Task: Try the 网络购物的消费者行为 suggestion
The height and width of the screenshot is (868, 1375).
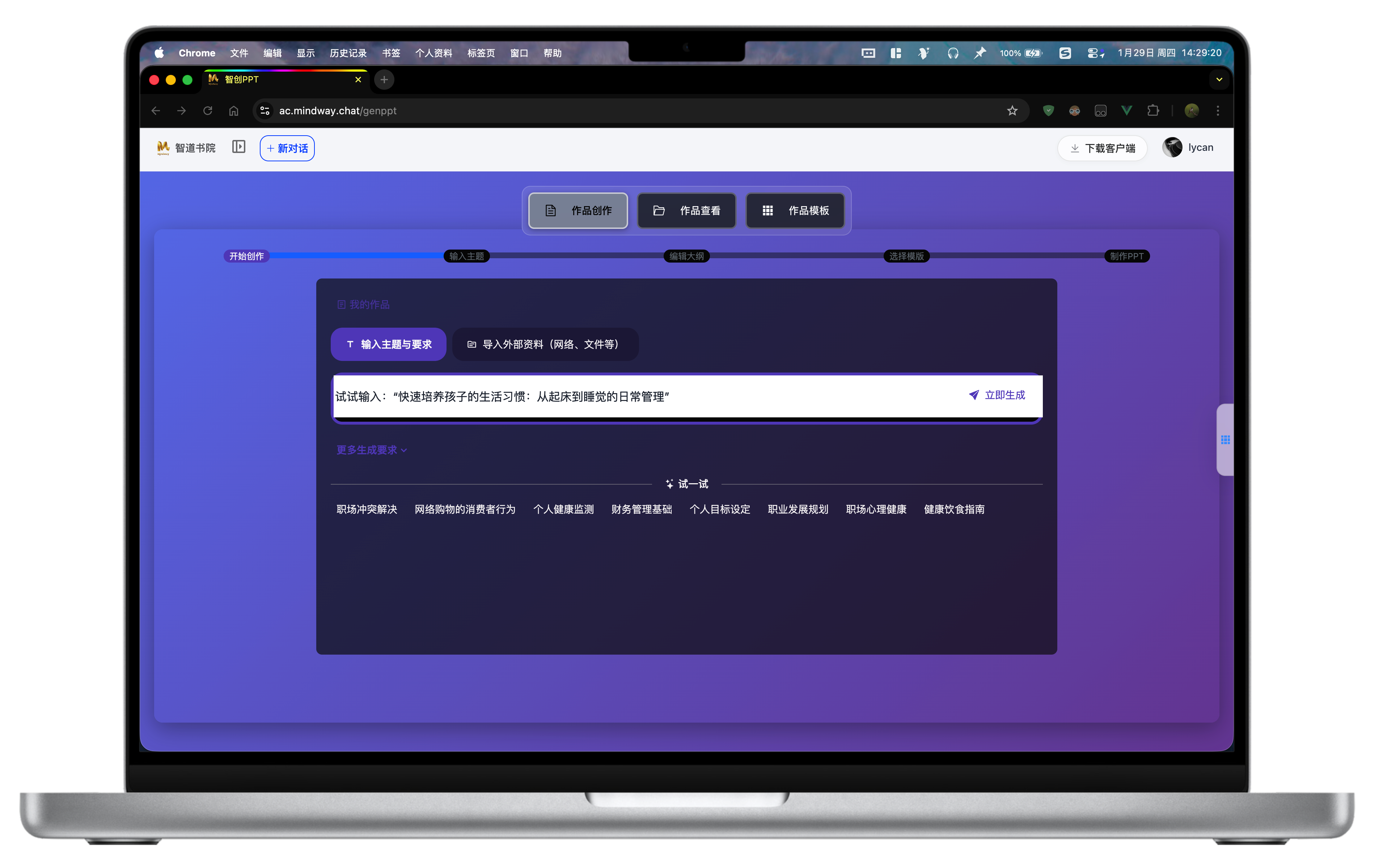Action: pyautogui.click(x=465, y=509)
